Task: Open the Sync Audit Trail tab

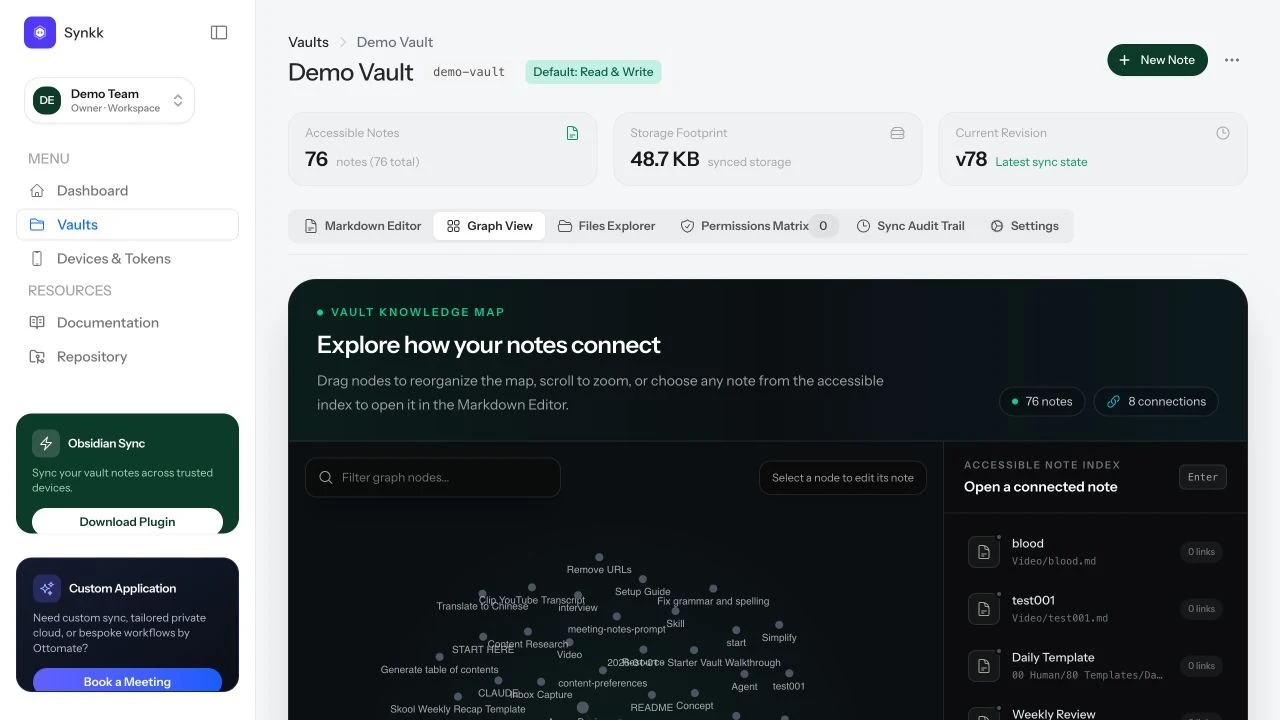Action: coord(910,226)
